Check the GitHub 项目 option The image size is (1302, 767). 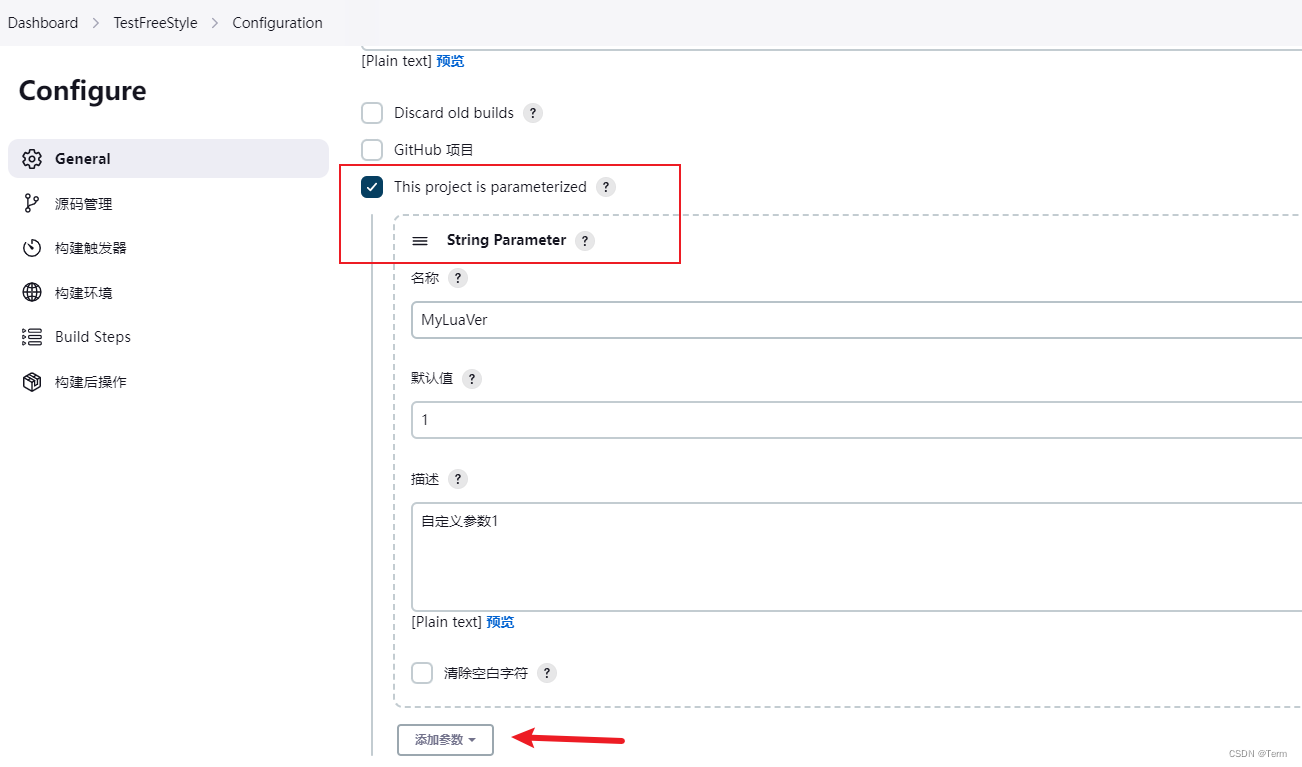(x=372, y=149)
